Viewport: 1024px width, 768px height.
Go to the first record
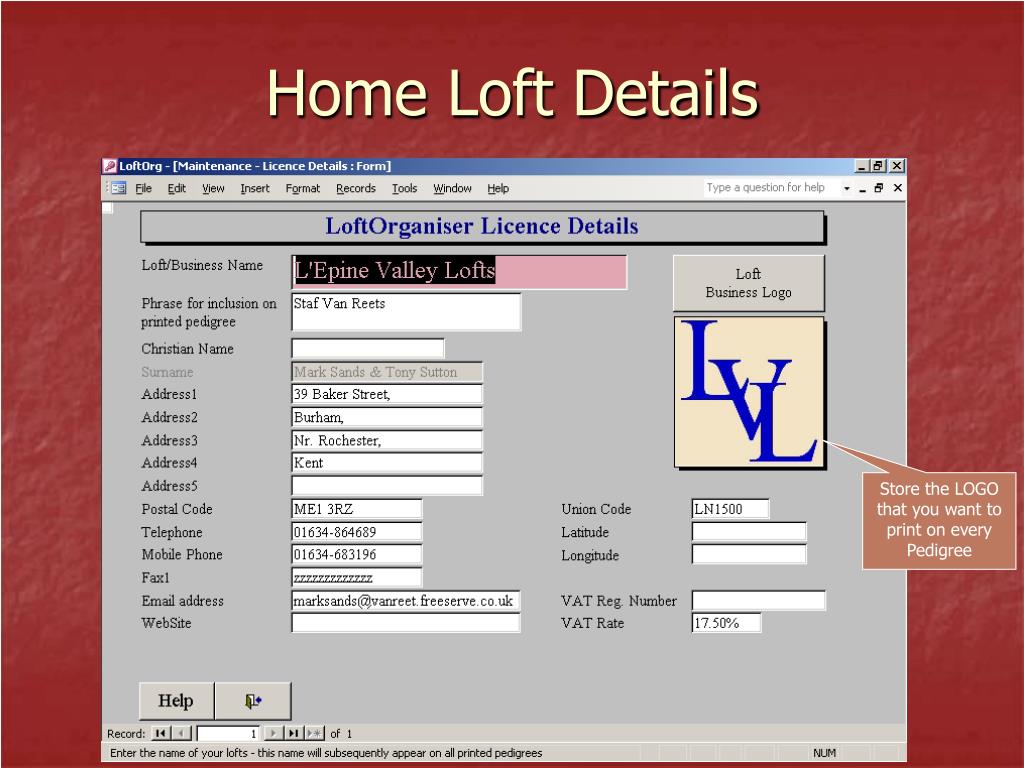pyautogui.click(x=160, y=733)
